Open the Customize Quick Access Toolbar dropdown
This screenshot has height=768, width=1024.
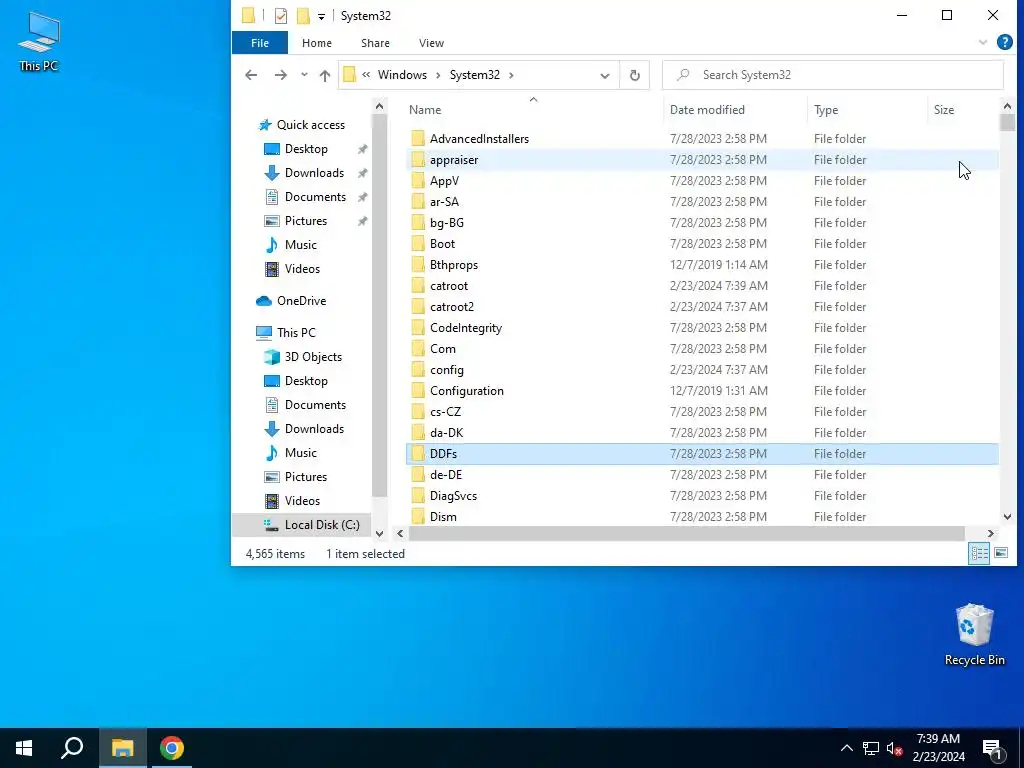(x=321, y=16)
